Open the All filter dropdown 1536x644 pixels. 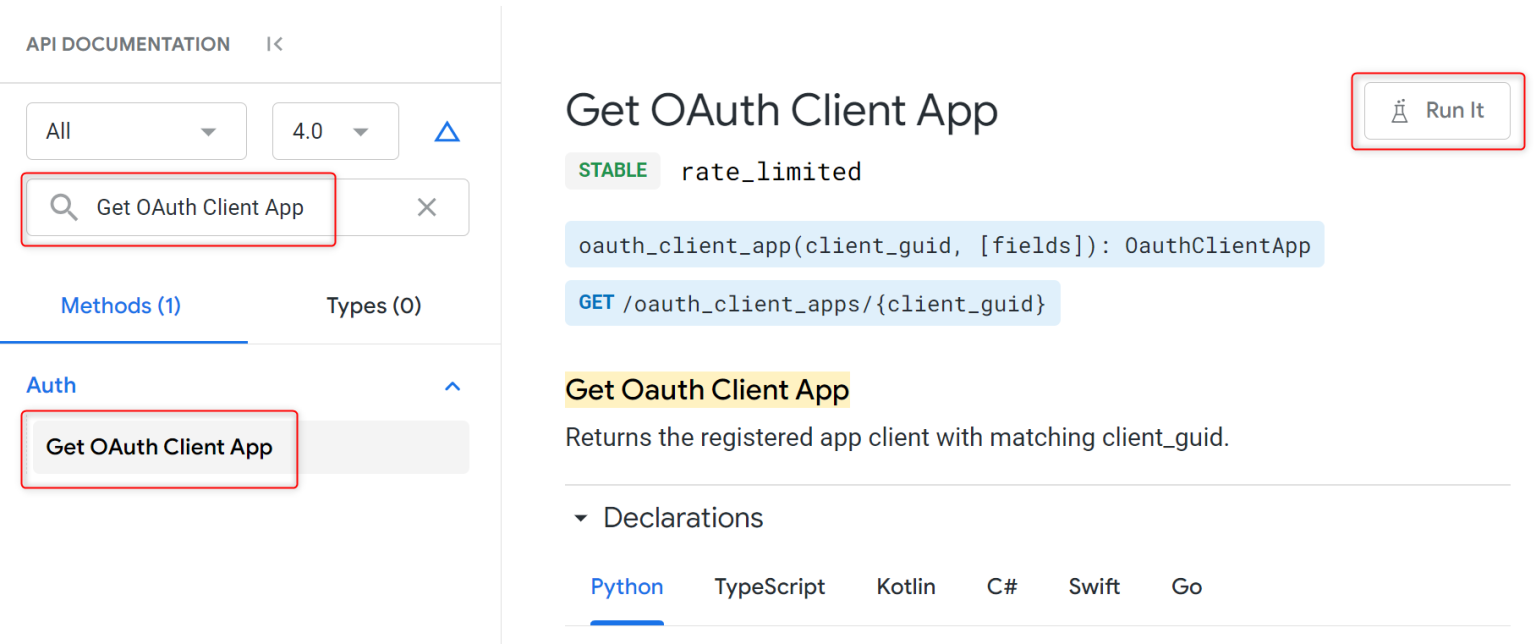pyautogui.click(x=136, y=131)
